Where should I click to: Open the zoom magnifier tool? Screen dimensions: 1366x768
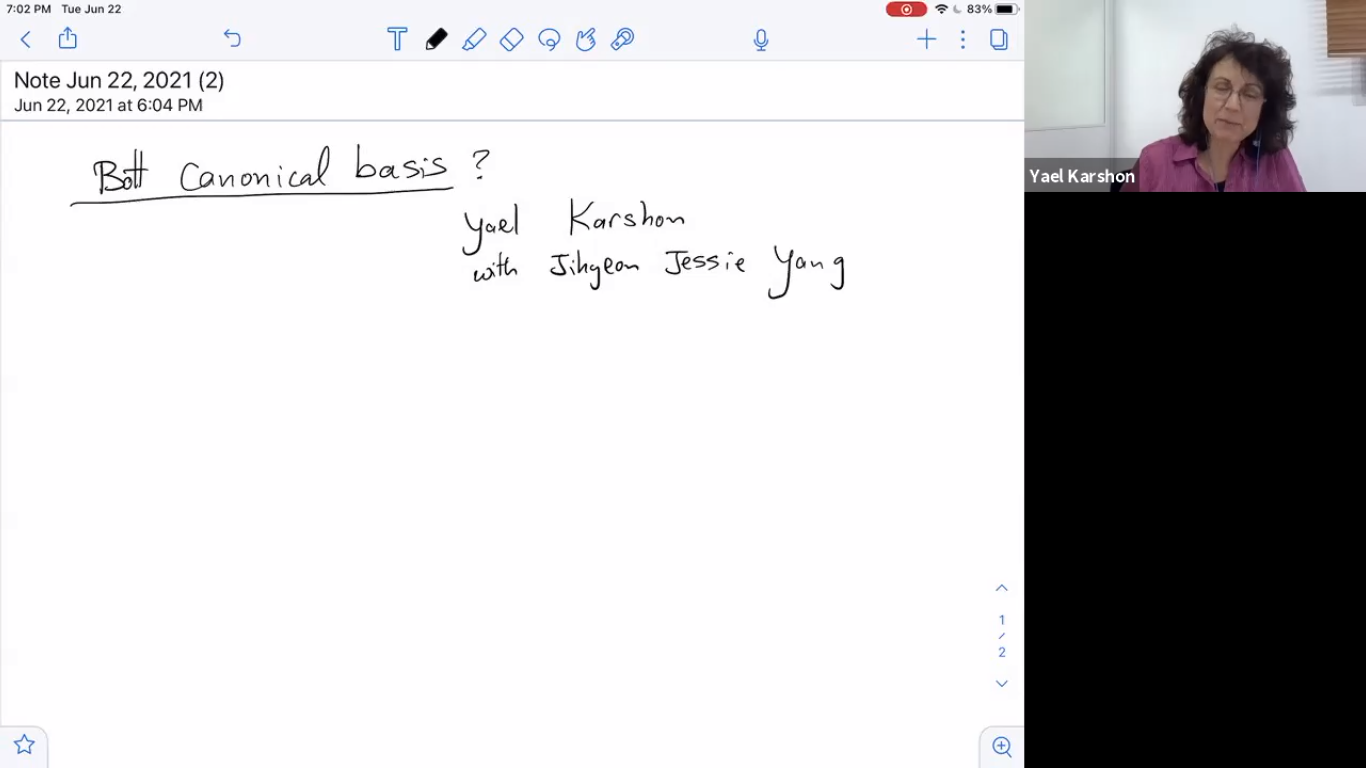[1001, 746]
